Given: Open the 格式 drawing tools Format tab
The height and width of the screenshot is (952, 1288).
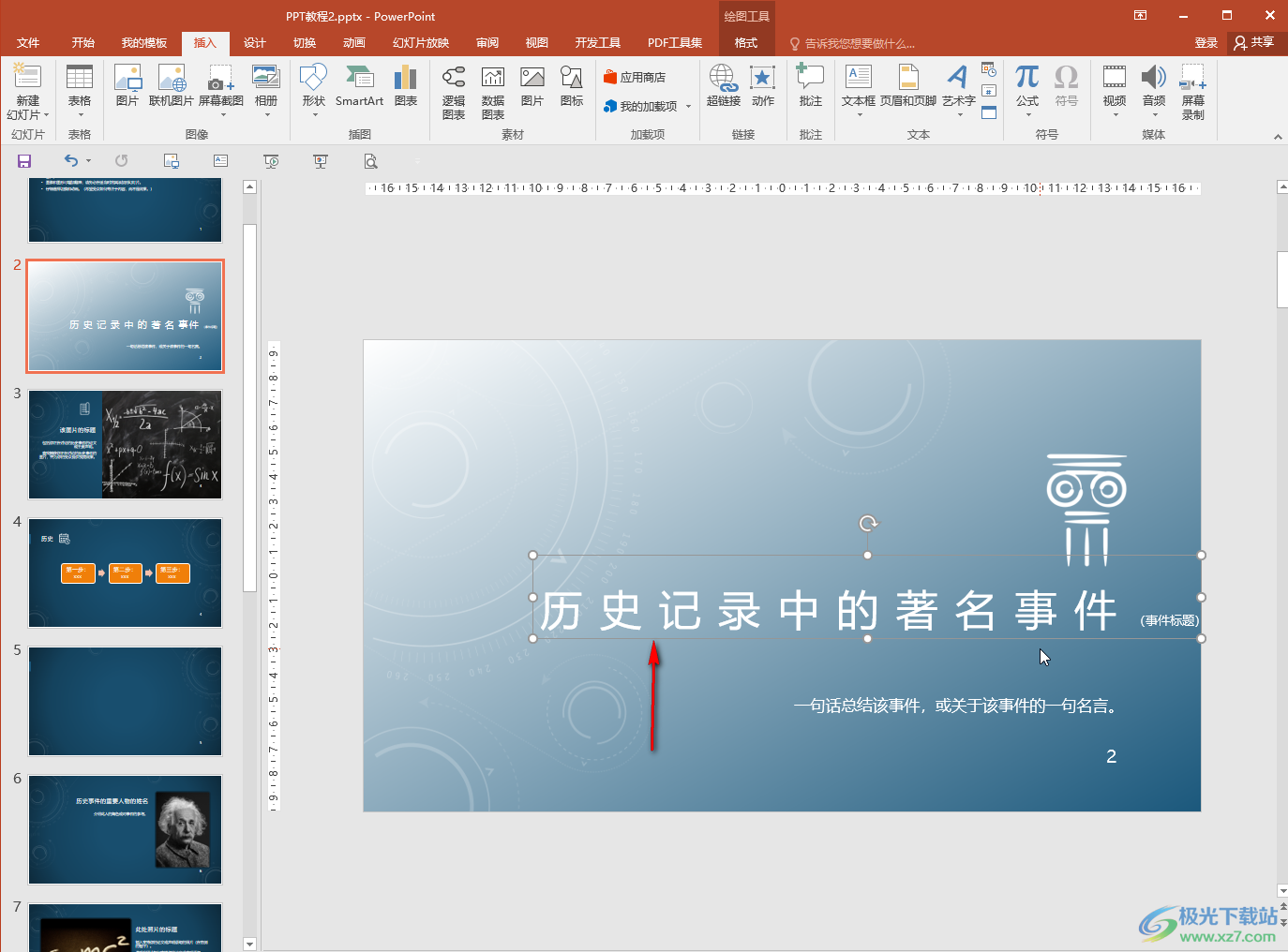Looking at the screenshot, I should [x=746, y=43].
